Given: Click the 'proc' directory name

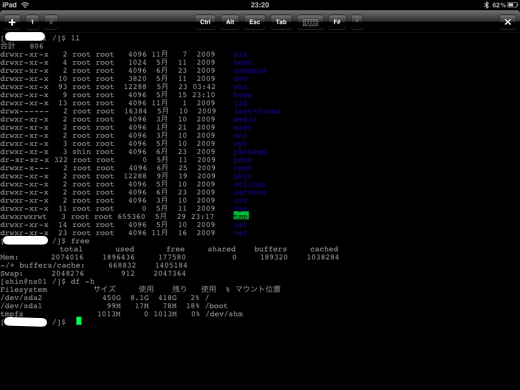Looking at the screenshot, I should (243, 160).
